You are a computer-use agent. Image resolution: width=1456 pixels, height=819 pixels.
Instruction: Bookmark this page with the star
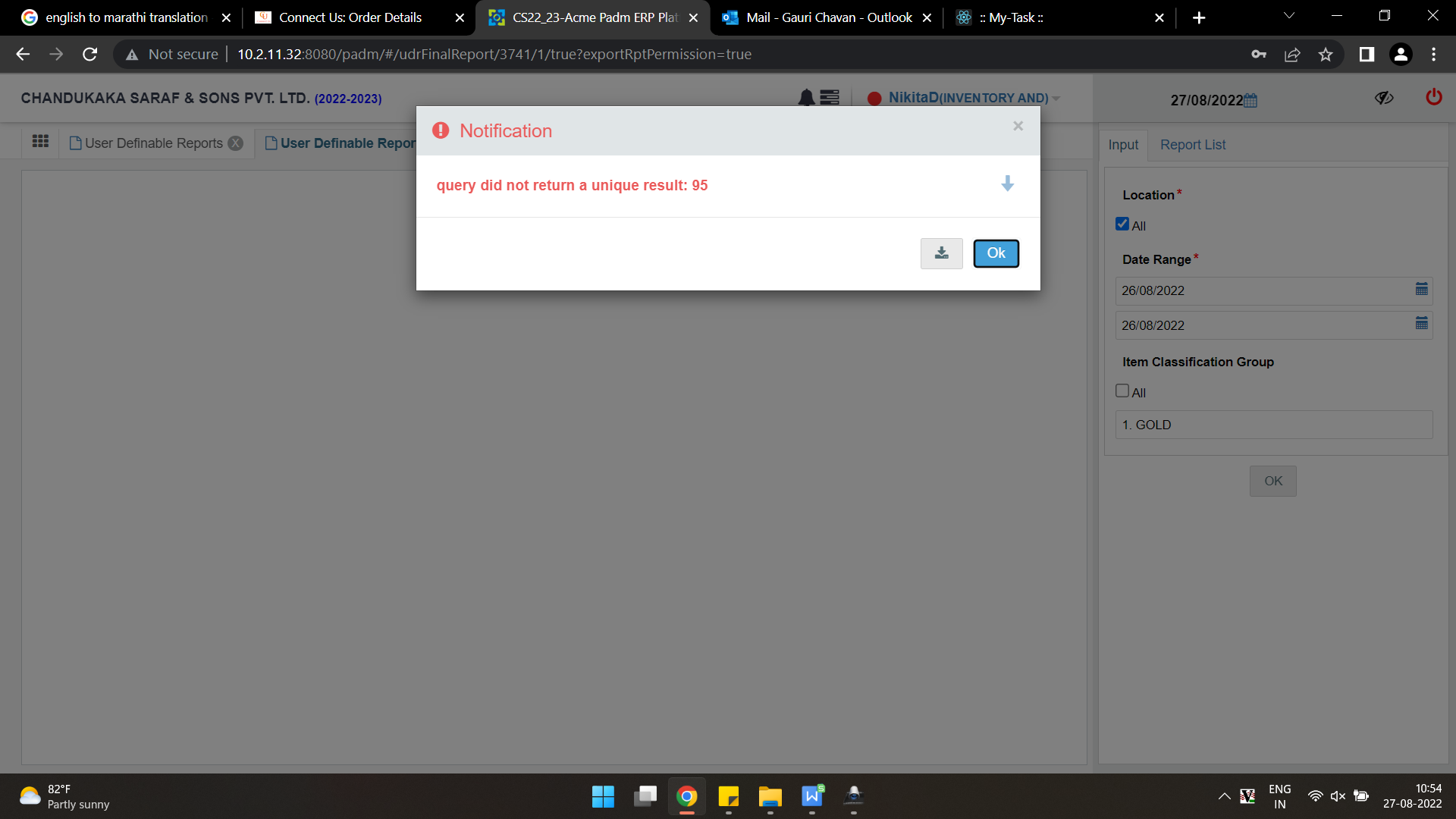pos(1326,54)
